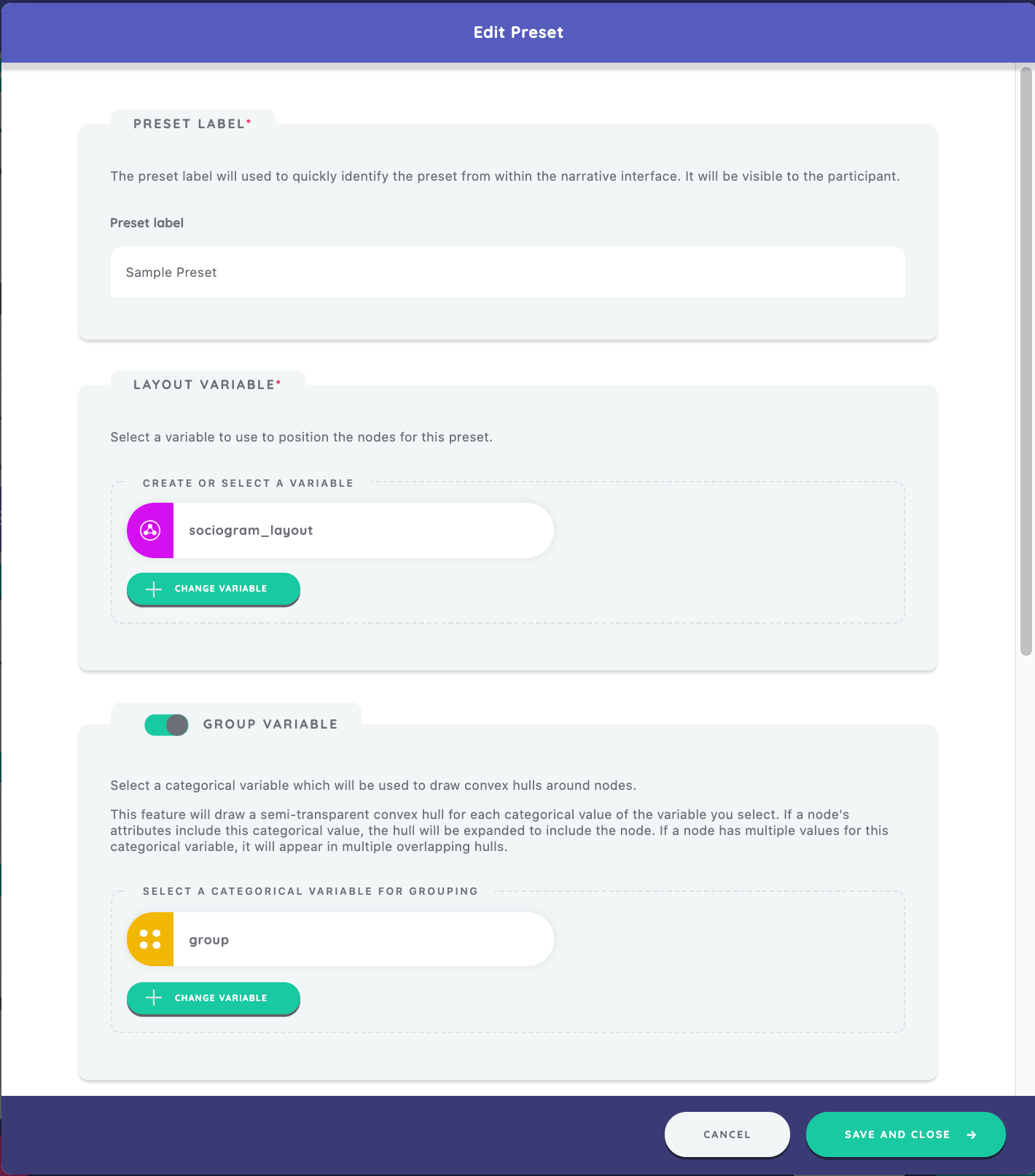Click the plus icon under the group variable
This screenshot has height=1176, width=1035.
[x=154, y=998]
